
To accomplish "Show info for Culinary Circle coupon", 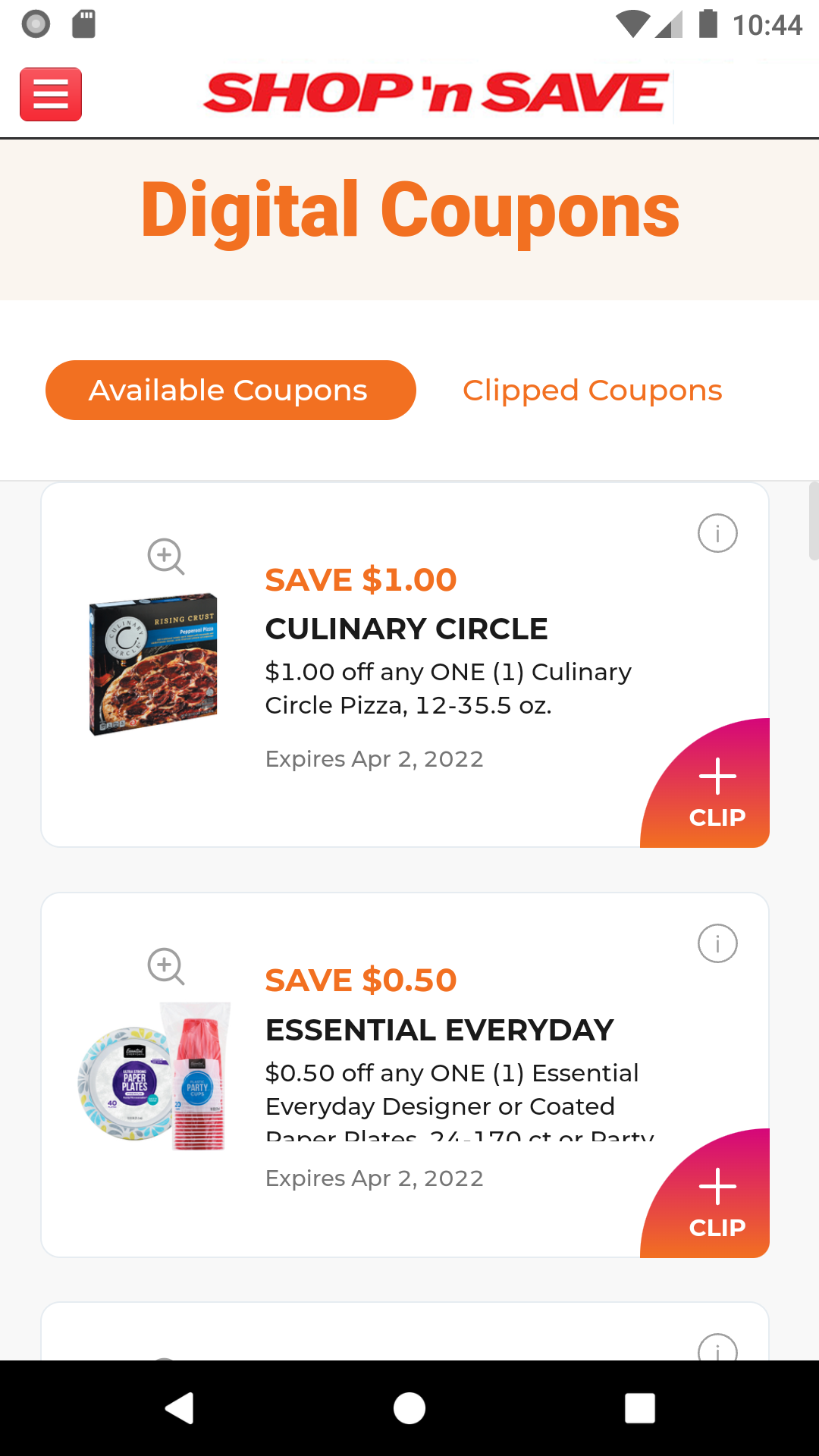I will click(717, 533).
